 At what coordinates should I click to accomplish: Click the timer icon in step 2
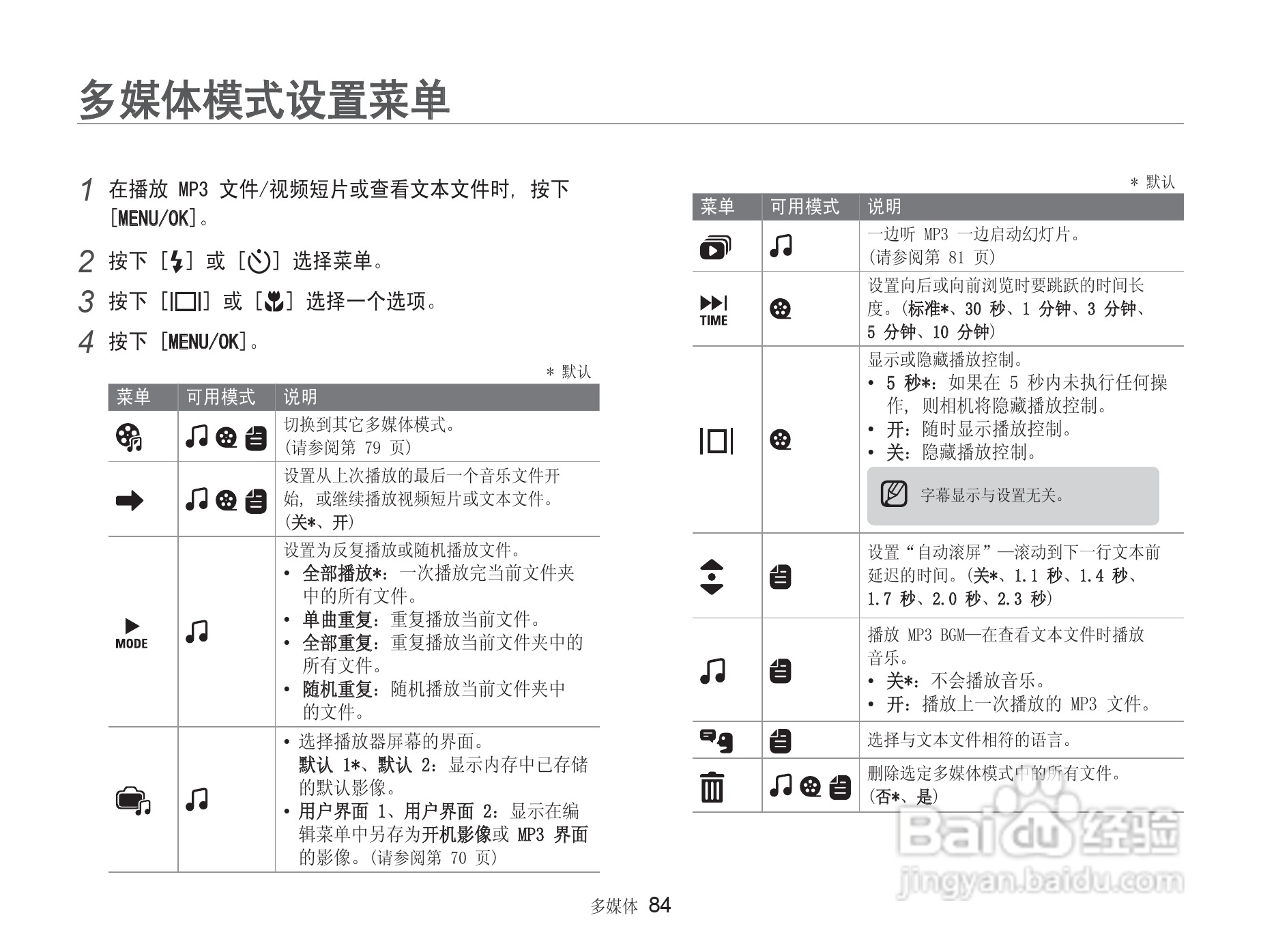(259, 261)
